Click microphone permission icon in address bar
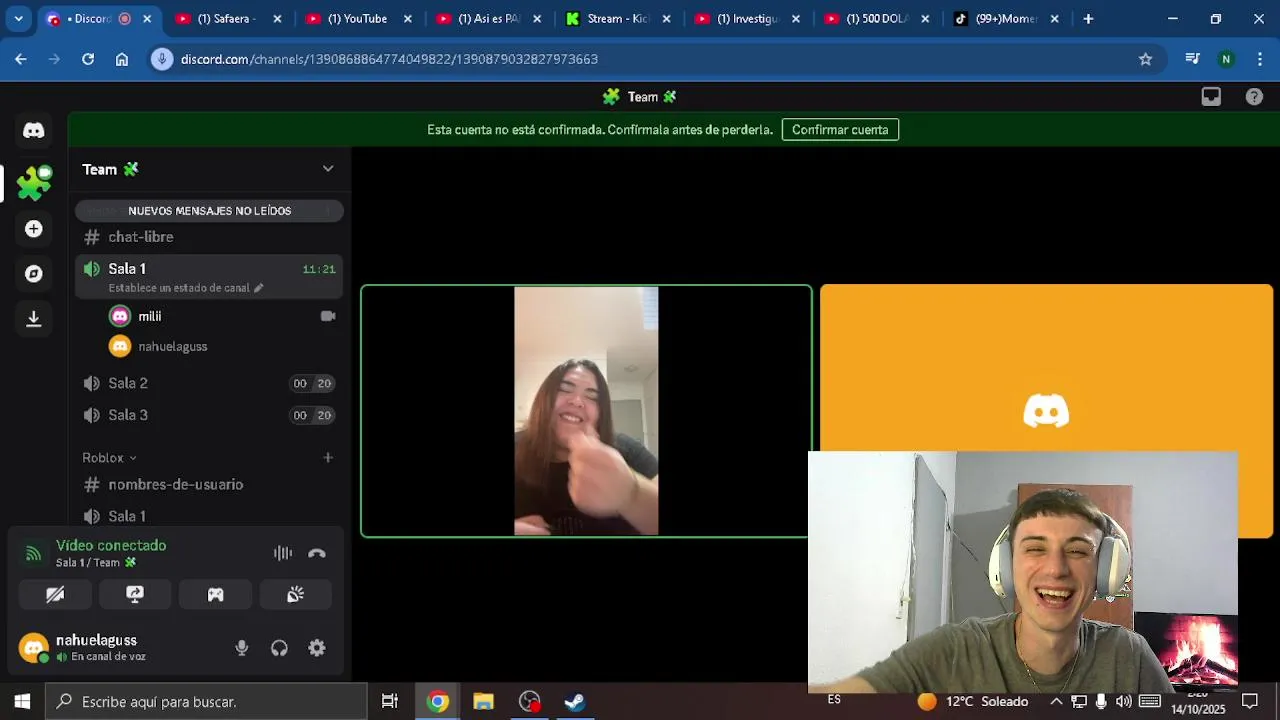The image size is (1280, 720). tap(162, 59)
